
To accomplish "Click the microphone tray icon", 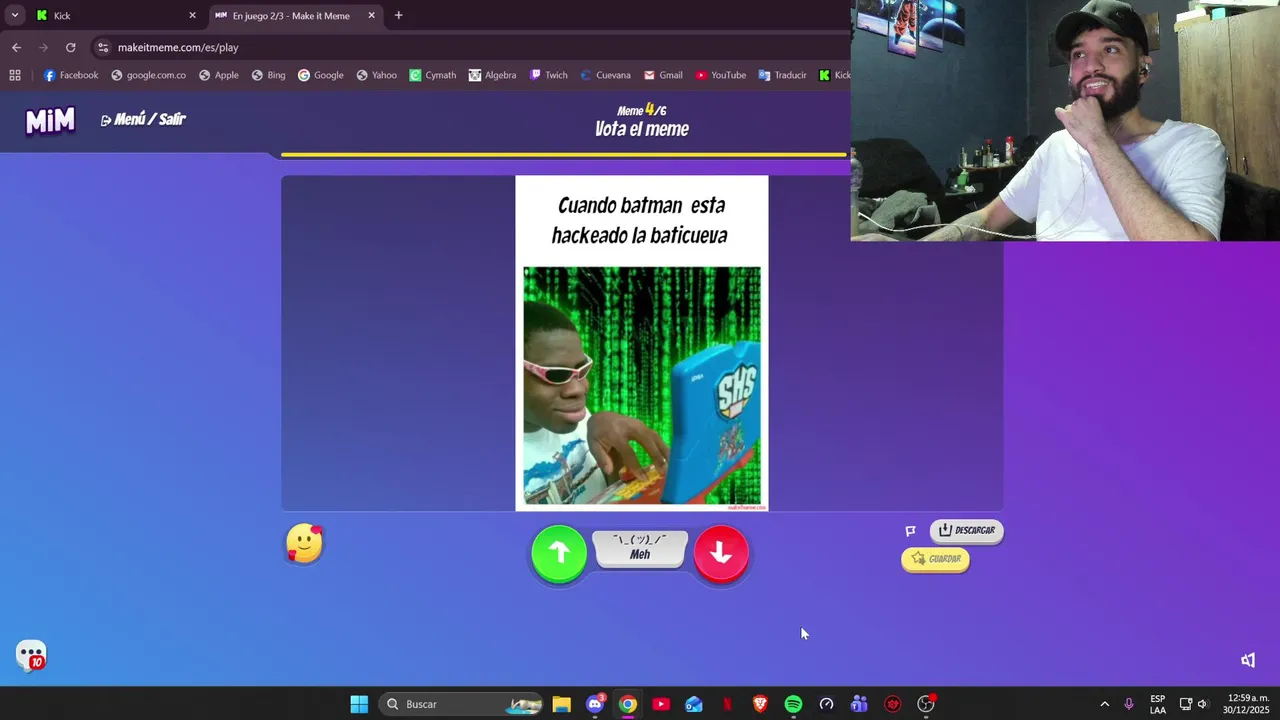I will 1129,704.
